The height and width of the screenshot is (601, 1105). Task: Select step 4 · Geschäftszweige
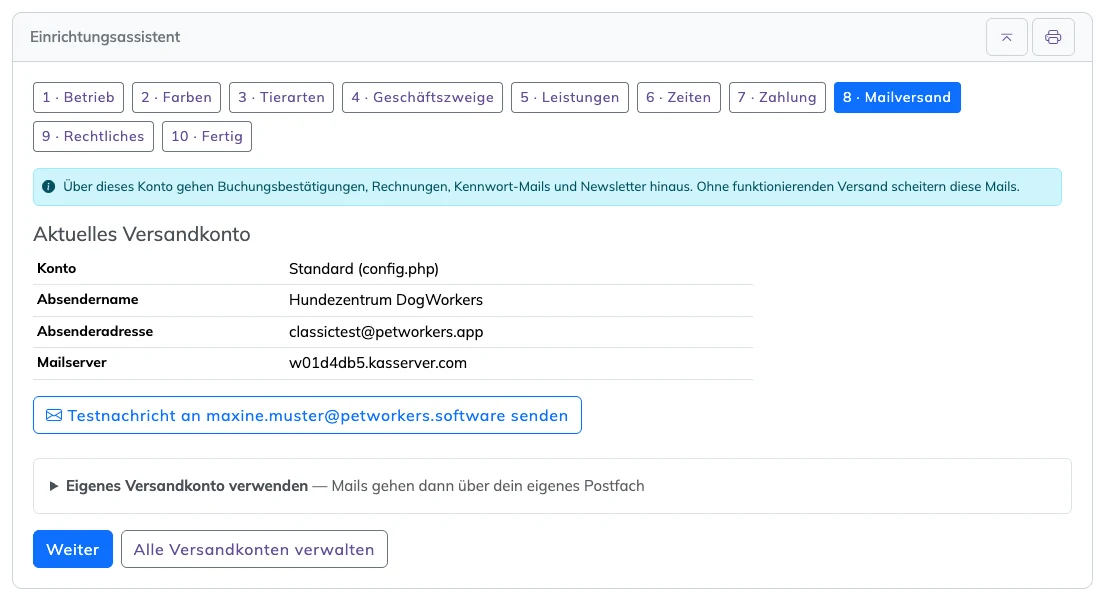coord(422,97)
